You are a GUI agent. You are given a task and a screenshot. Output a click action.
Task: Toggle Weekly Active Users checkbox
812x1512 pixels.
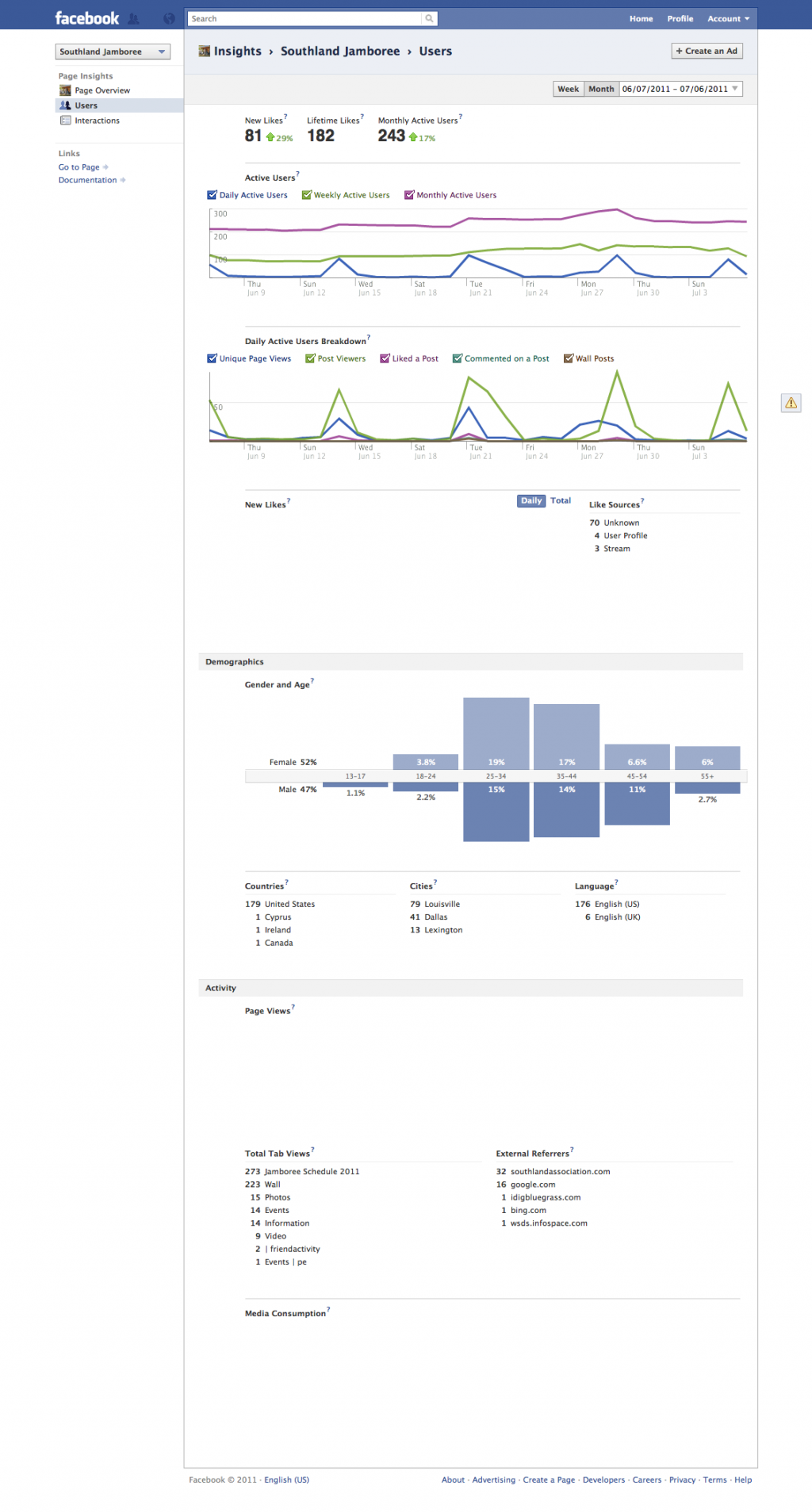pyautogui.click(x=306, y=195)
